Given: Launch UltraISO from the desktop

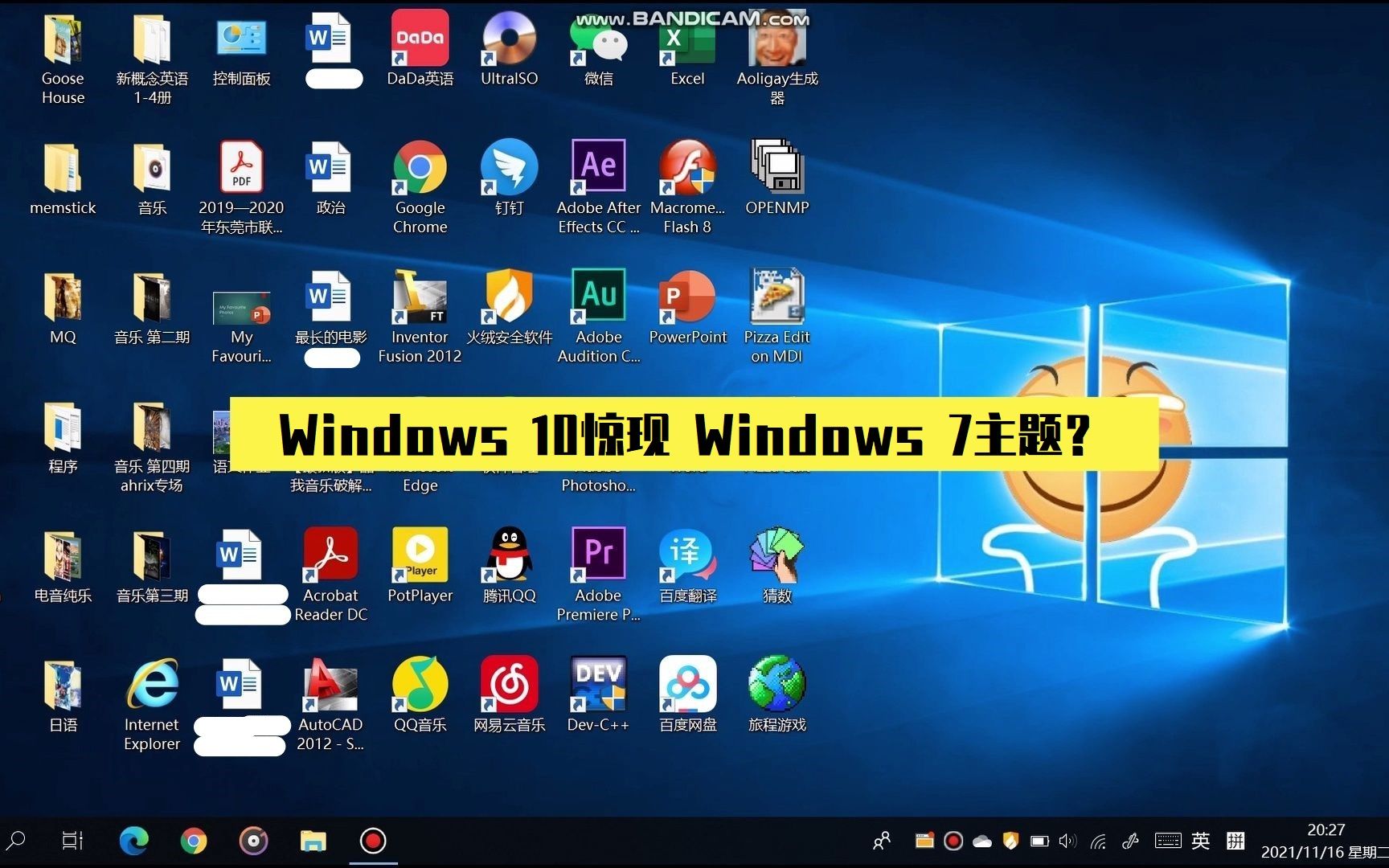Looking at the screenshot, I should point(509,50).
